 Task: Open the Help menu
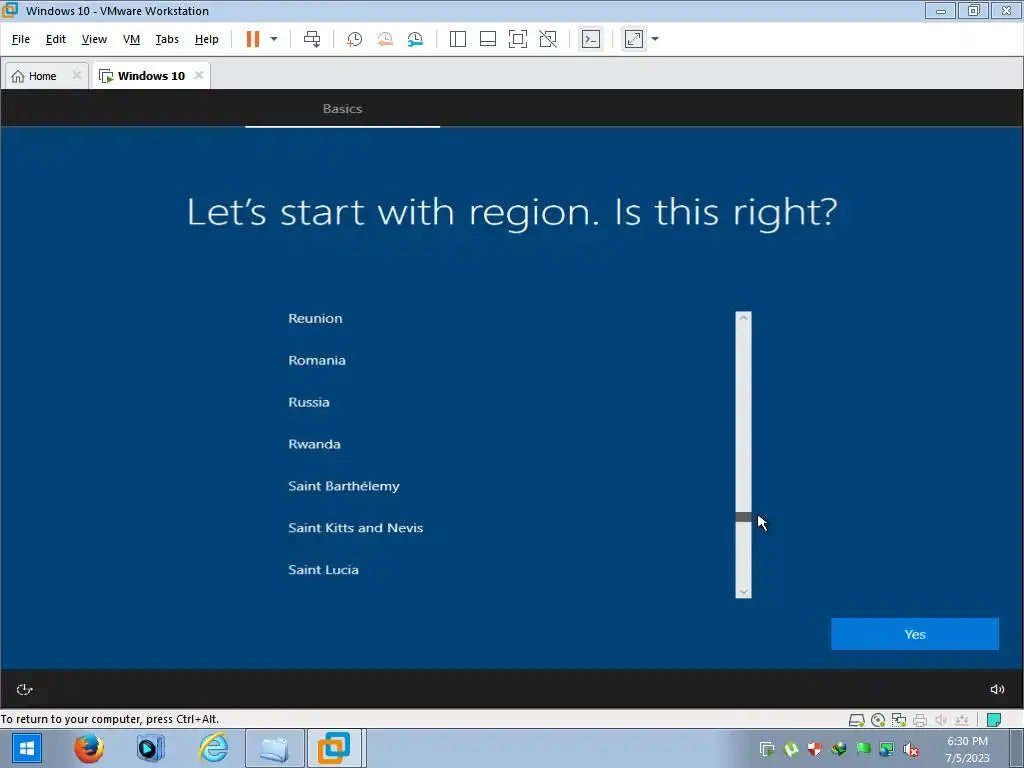(x=206, y=39)
